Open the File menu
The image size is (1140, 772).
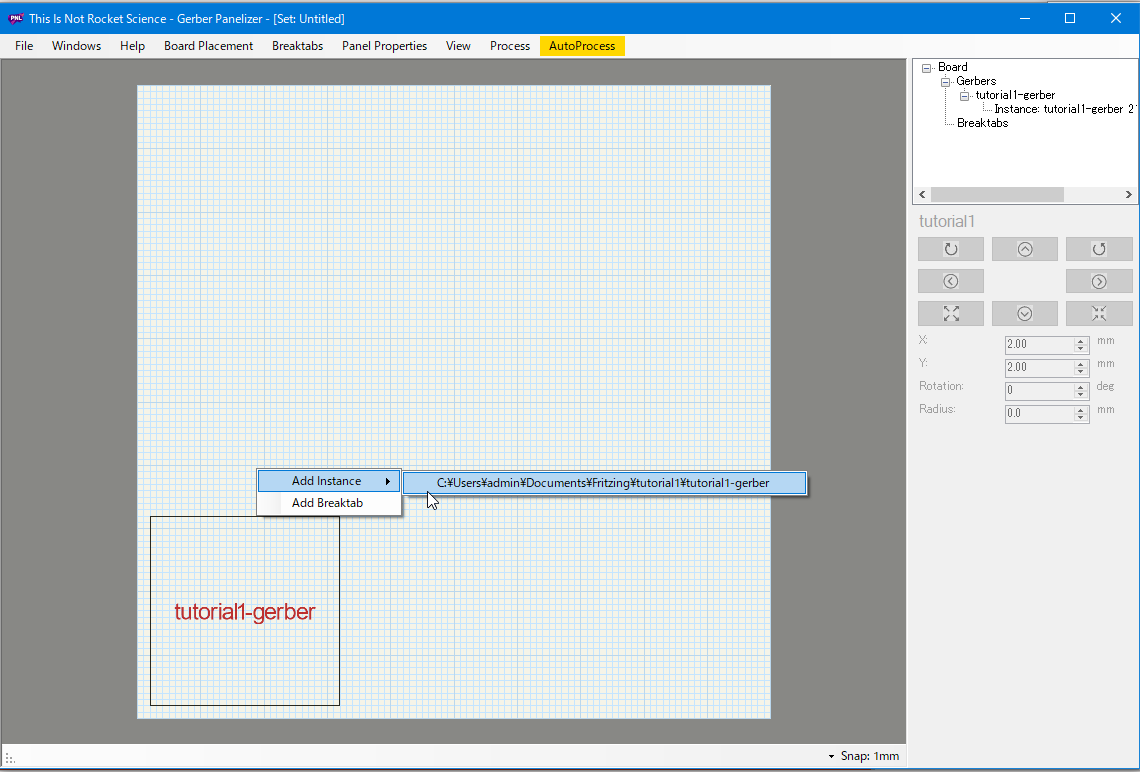tap(24, 46)
